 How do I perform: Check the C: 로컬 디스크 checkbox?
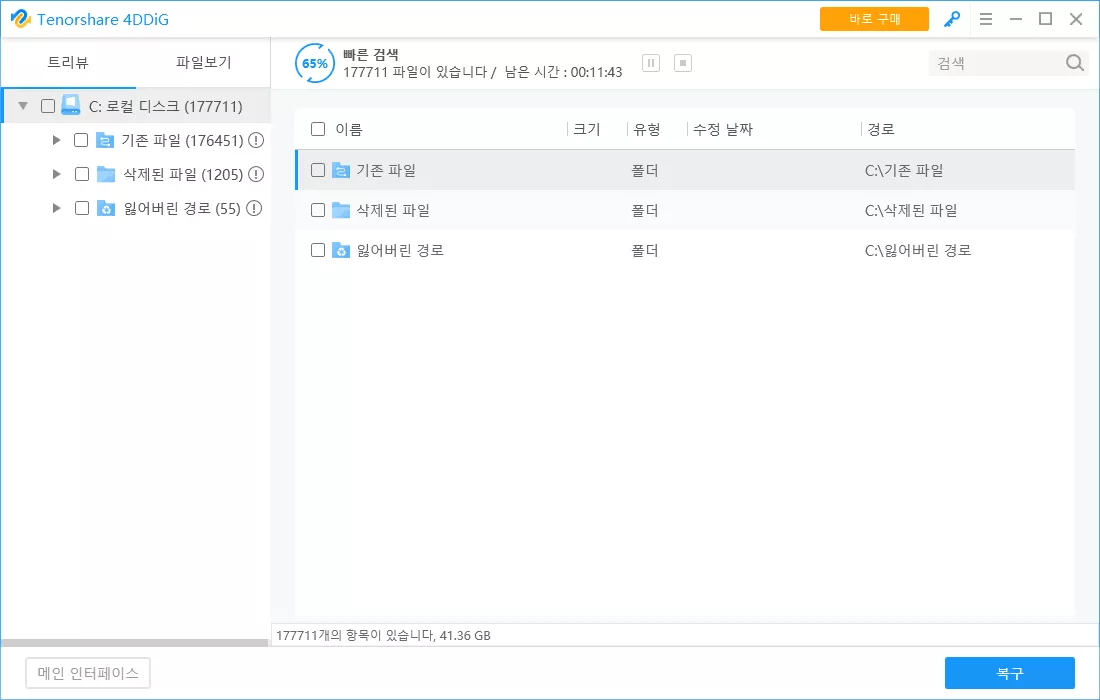(48, 106)
